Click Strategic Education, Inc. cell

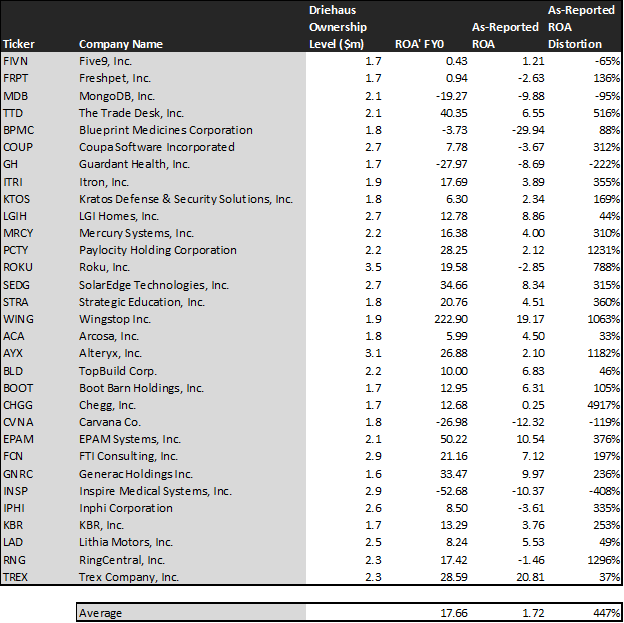[142, 302]
